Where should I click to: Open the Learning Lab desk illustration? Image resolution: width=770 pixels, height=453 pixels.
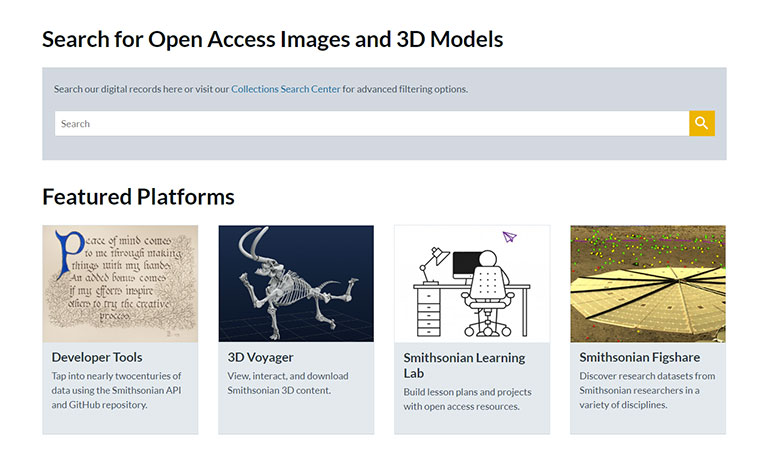pyautogui.click(x=472, y=284)
